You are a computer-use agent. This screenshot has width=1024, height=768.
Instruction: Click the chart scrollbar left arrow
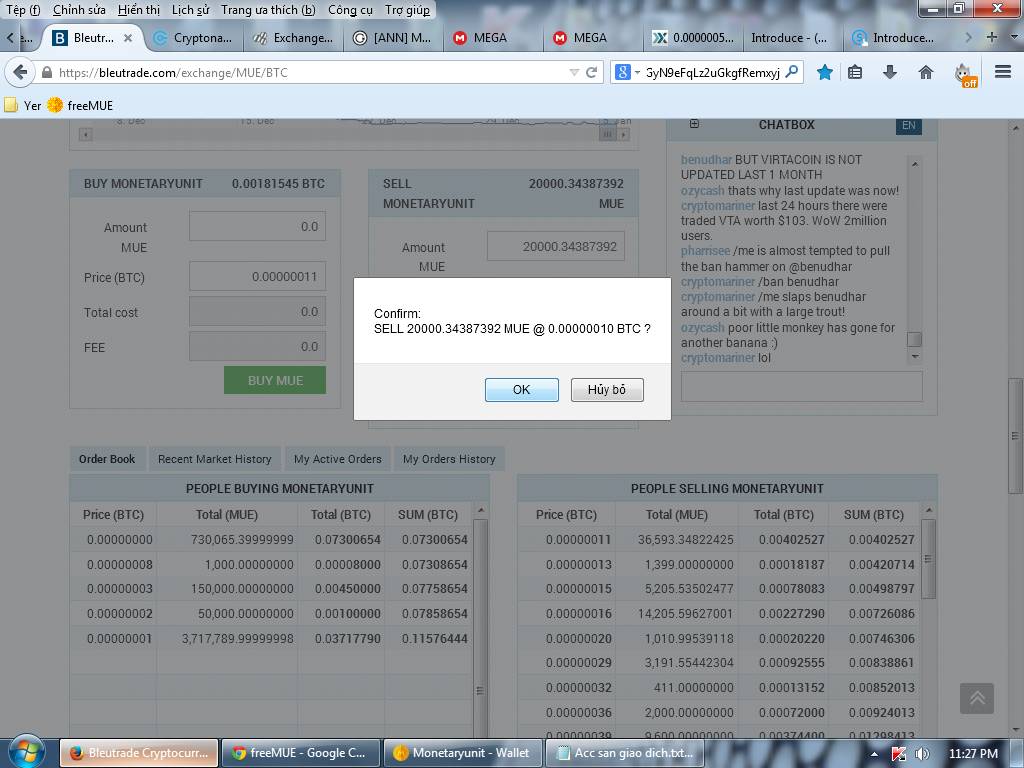point(86,134)
